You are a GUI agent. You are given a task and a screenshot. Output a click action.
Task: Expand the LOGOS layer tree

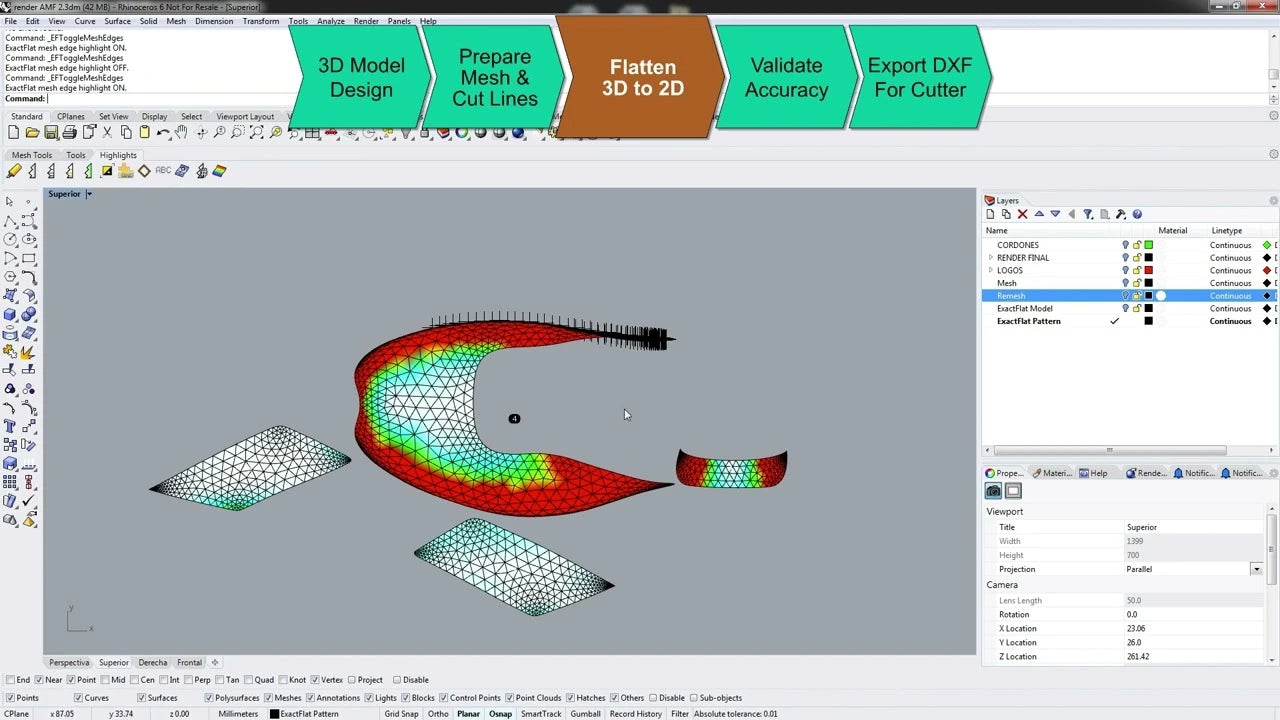coord(991,271)
